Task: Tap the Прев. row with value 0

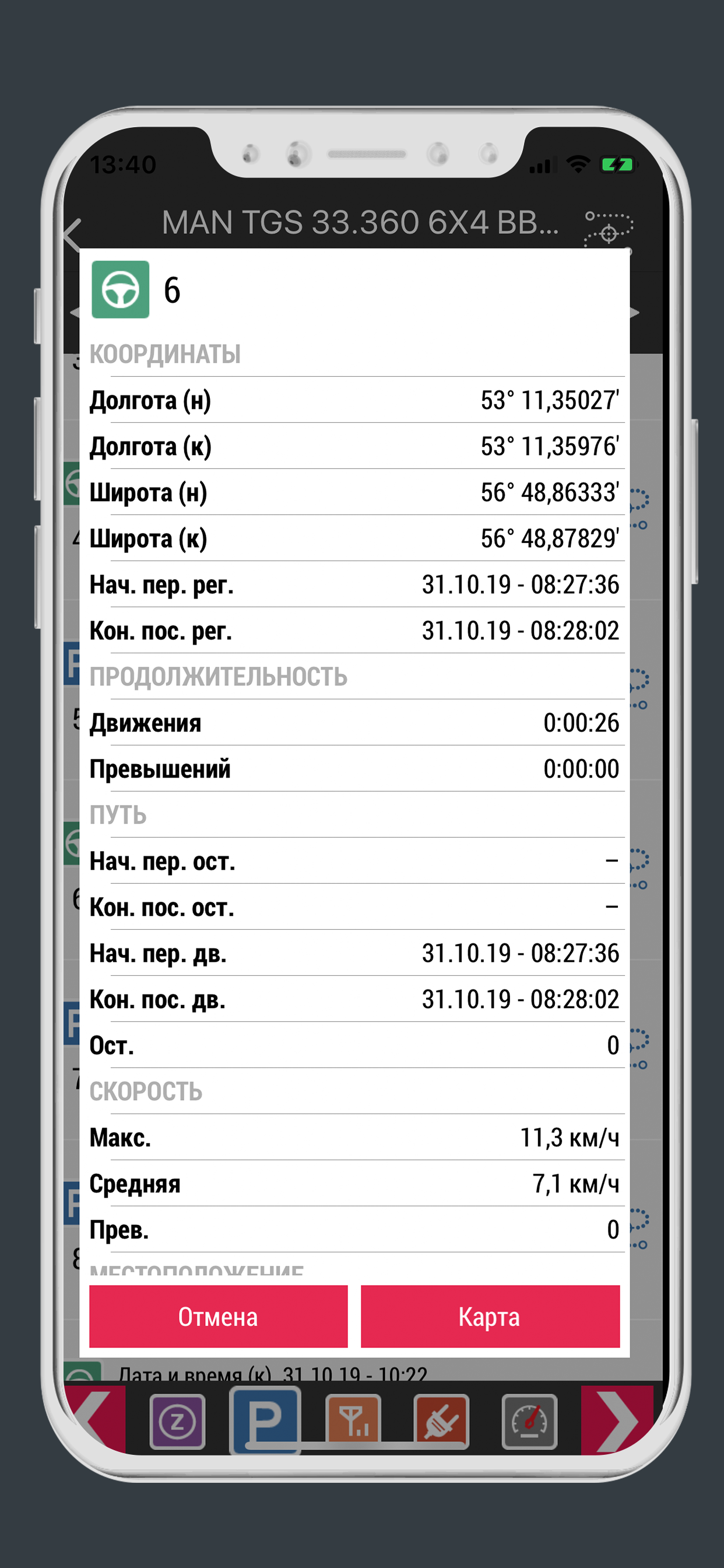Action: (x=354, y=1230)
